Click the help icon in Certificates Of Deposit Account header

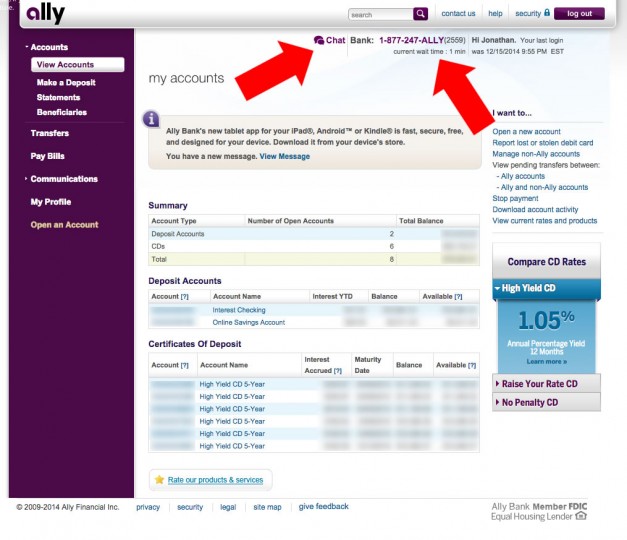[x=184, y=365]
